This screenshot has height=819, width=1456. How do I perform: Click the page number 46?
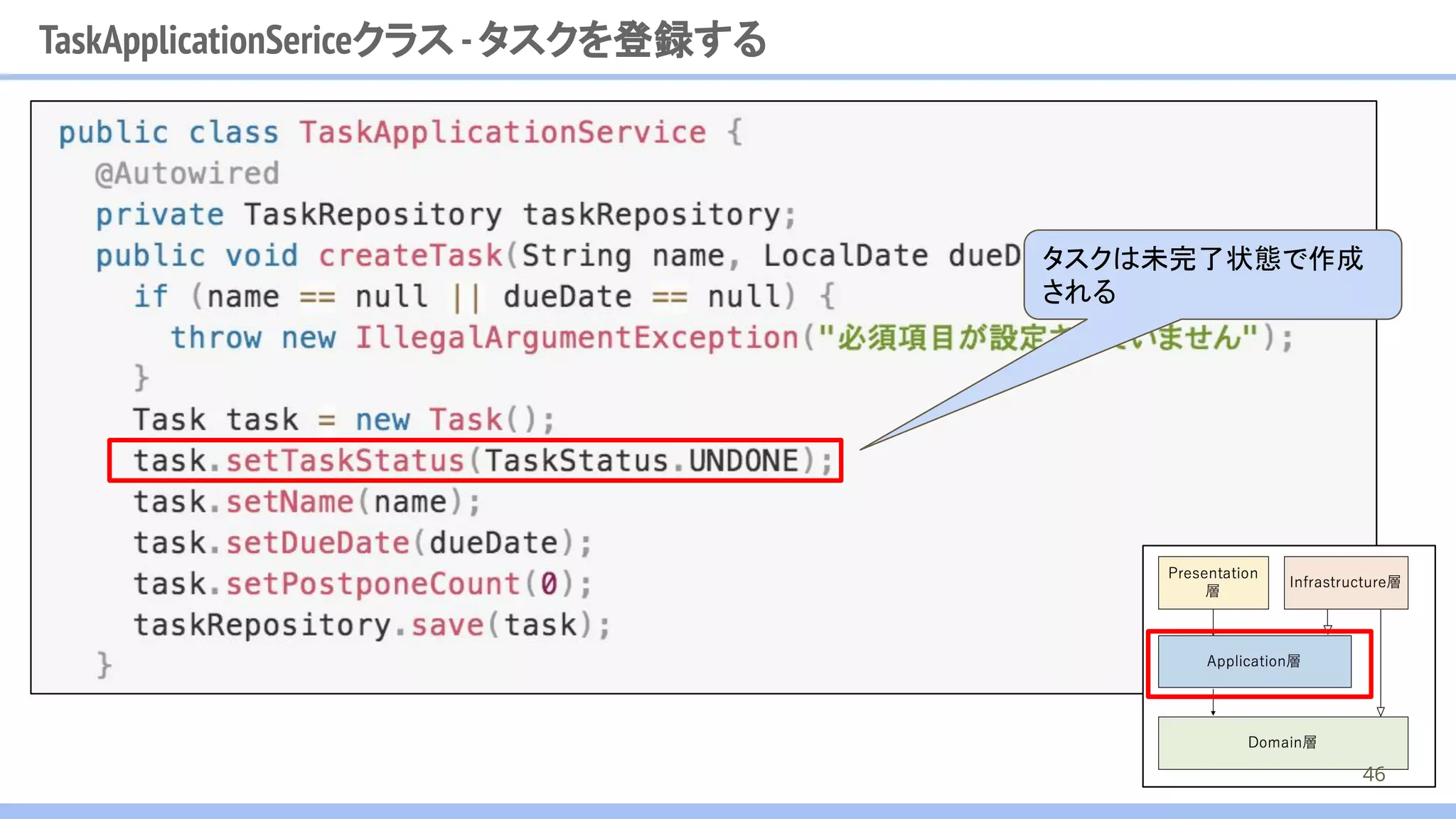coord(1373,774)
